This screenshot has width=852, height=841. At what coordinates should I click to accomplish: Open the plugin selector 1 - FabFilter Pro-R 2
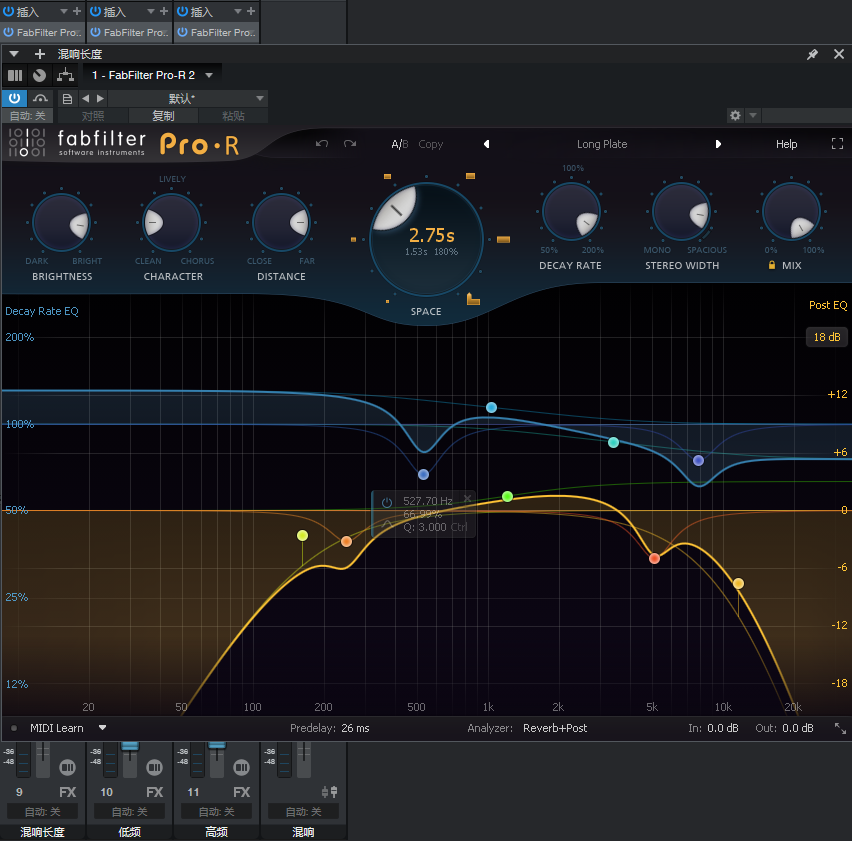(x=152, y=75)
